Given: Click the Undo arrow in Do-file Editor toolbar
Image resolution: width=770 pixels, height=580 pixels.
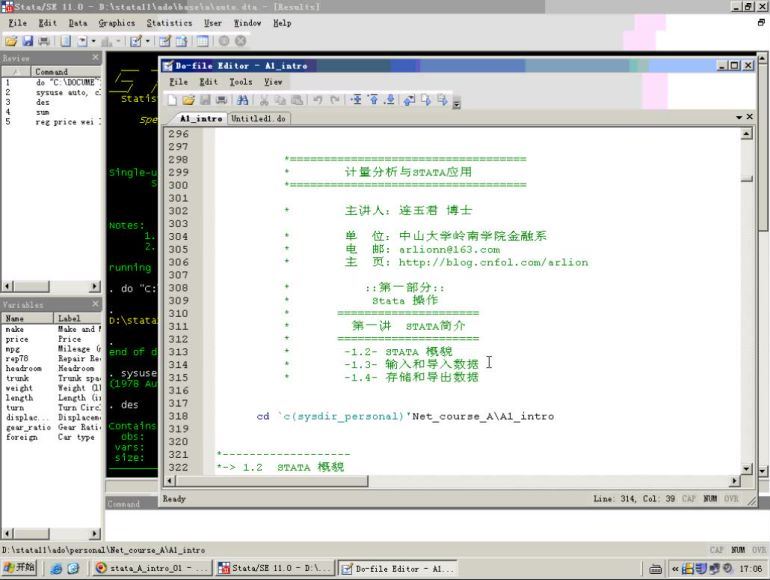Looking at the screenshot, I should click(x=318, y=100).
